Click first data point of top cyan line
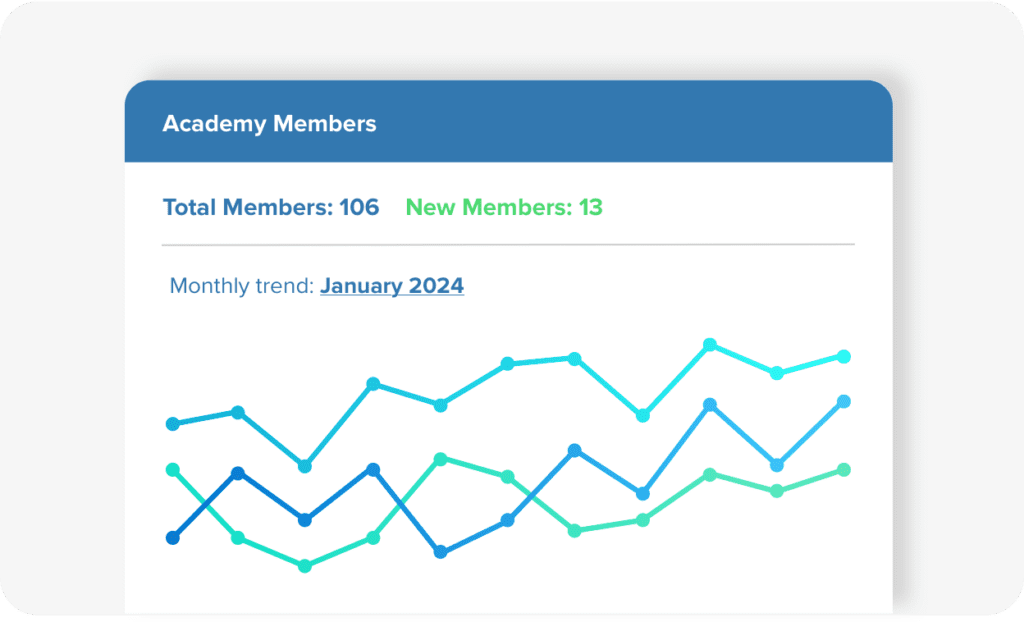The image size is (1024, 622). click(172, 424)
